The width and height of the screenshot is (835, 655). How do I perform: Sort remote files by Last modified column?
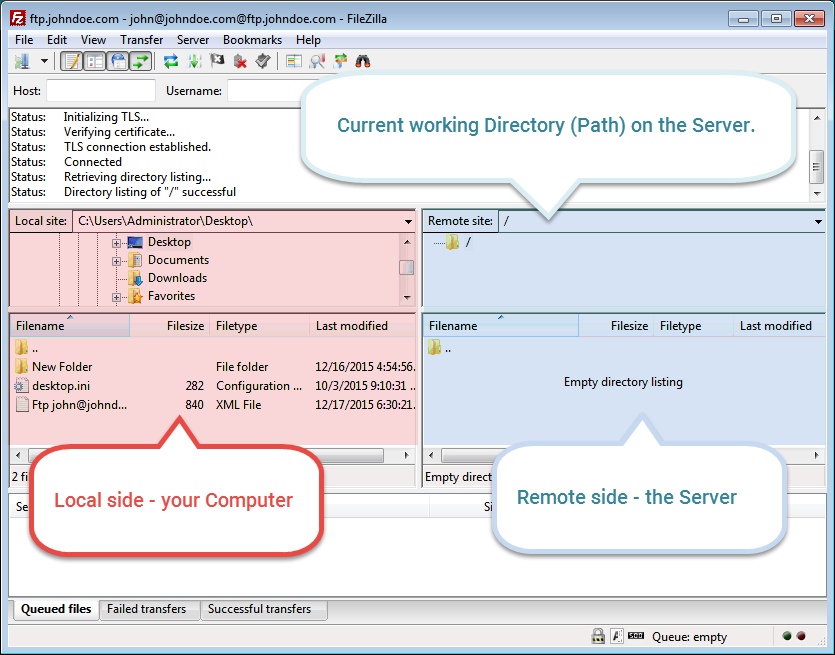[x=780, y=326]
